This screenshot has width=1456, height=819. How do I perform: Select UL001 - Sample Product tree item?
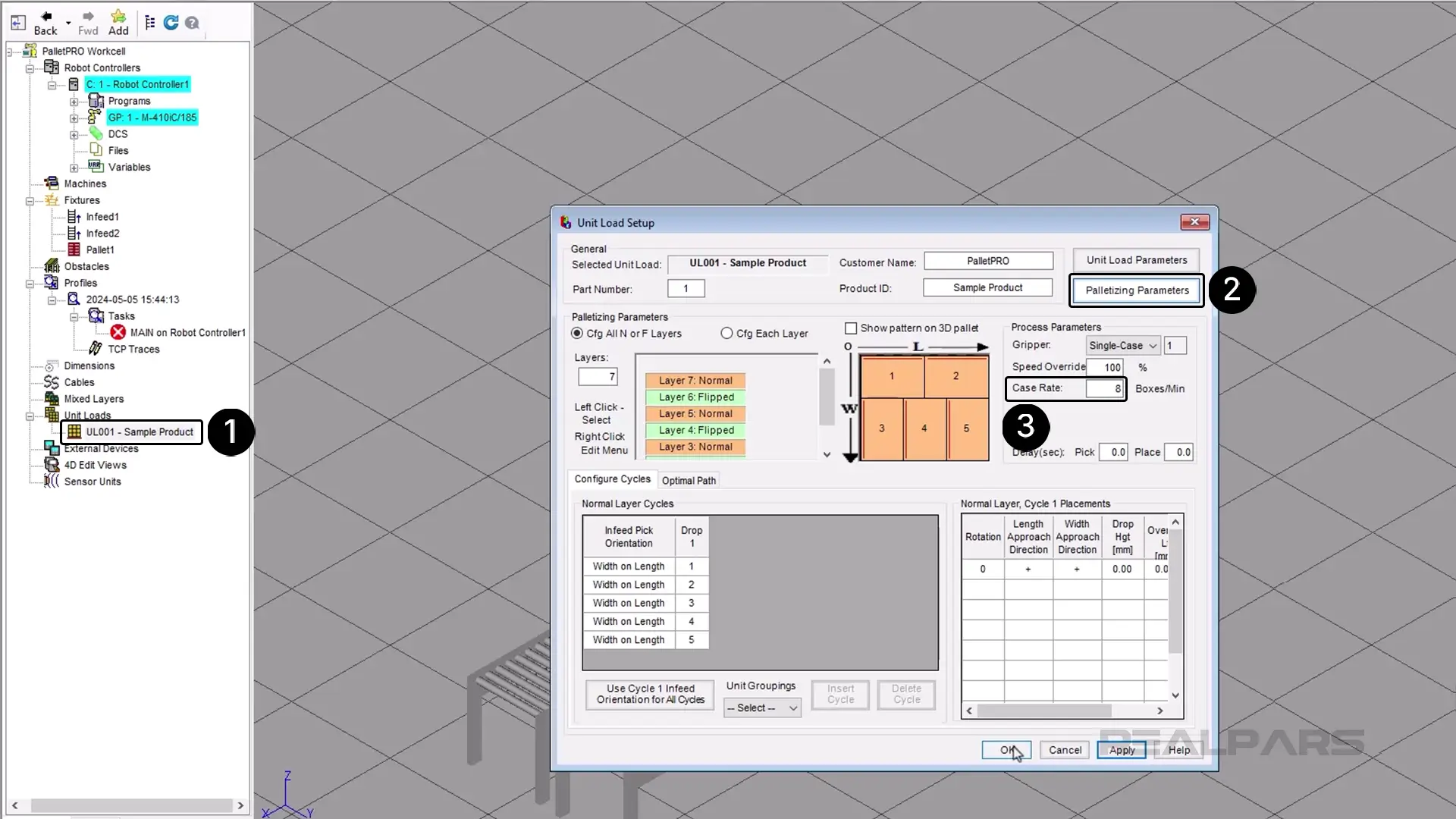click(x=140, y=432)
